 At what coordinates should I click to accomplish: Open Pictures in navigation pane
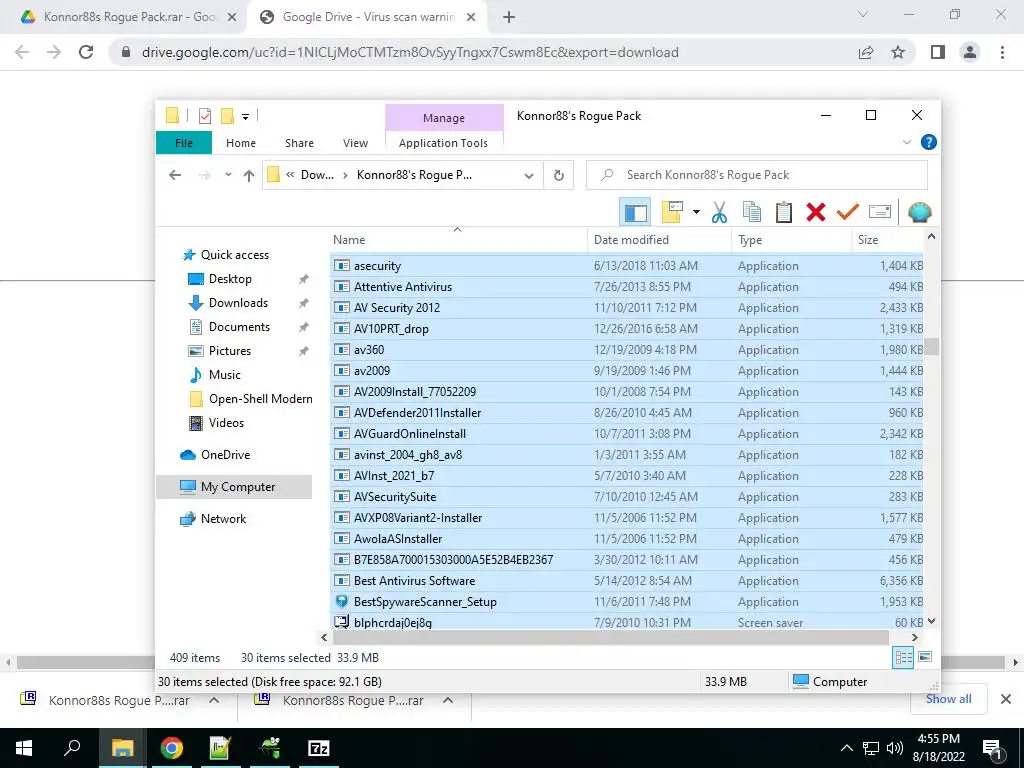(x=229, y=351)
